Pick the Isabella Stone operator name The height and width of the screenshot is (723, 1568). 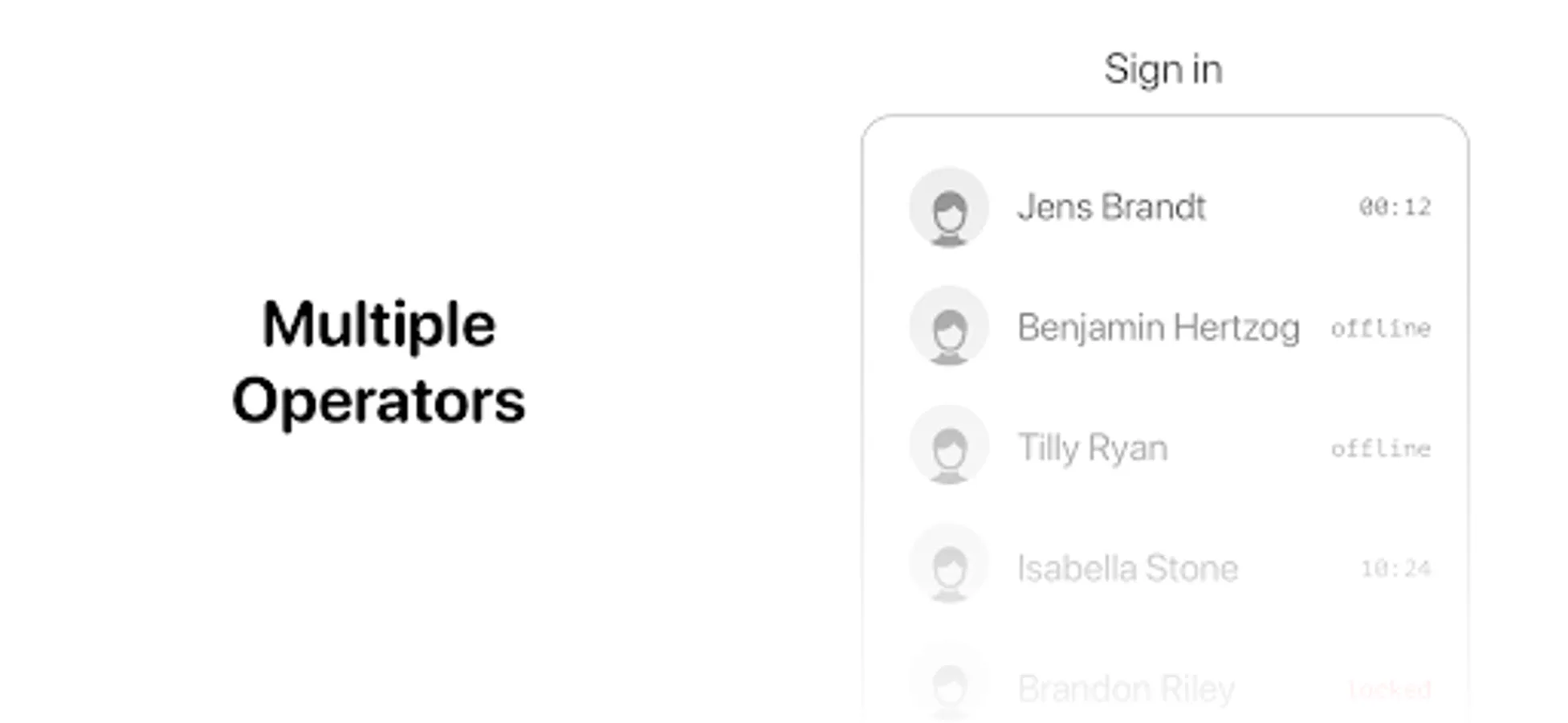[x=1127, y=568]
